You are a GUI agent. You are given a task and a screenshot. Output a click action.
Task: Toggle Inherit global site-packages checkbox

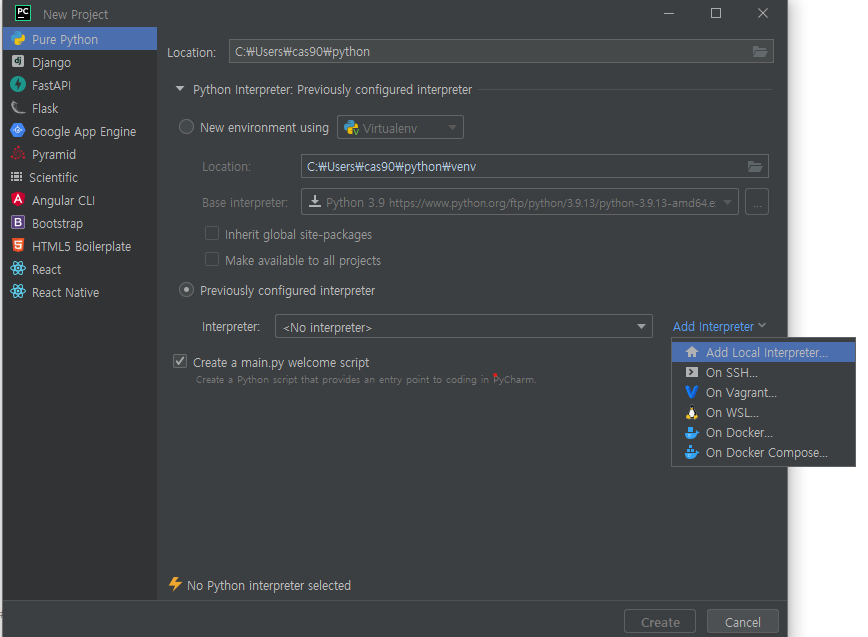coord(211,233)
